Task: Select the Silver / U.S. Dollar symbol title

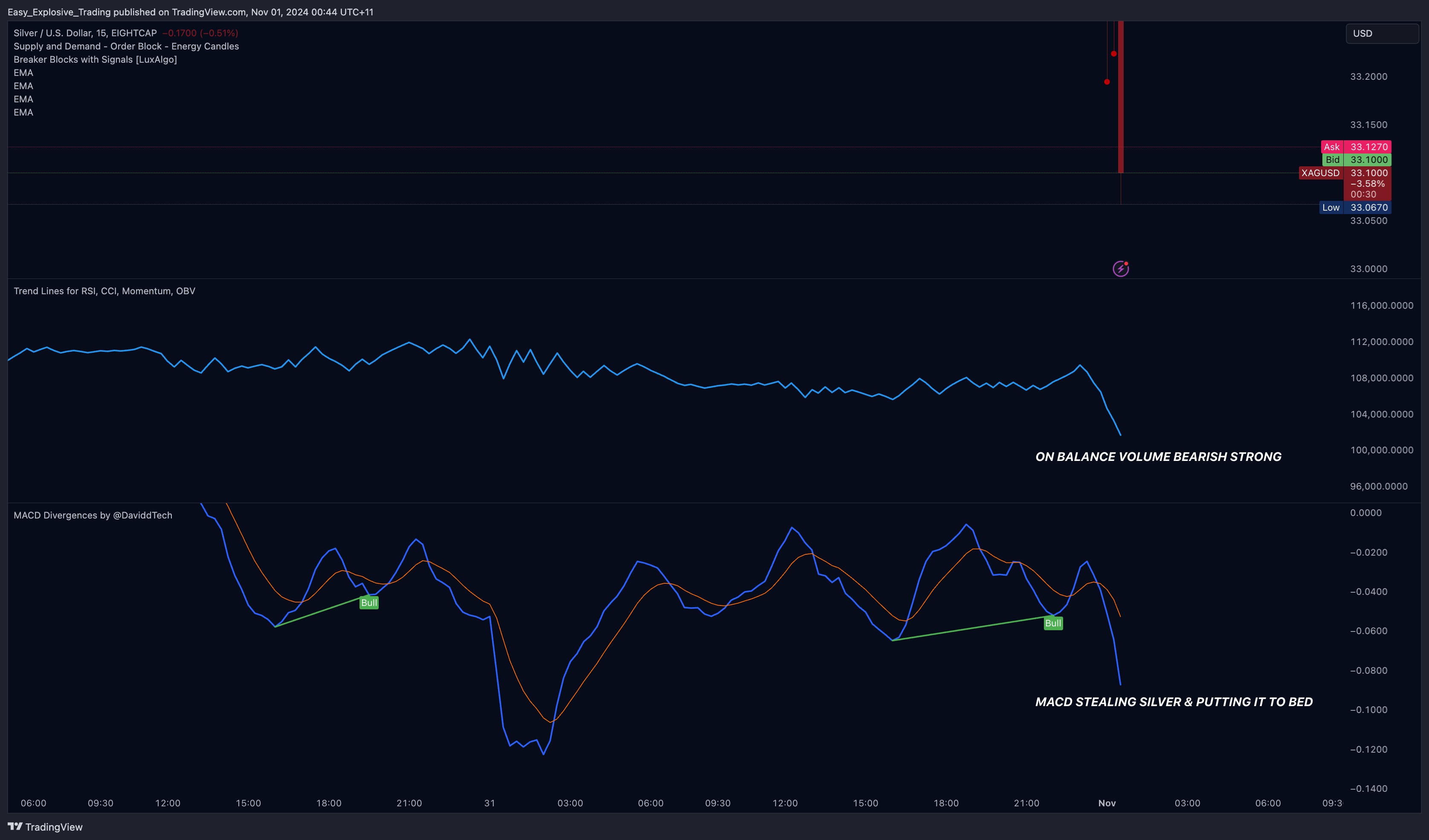Action: 85,33
